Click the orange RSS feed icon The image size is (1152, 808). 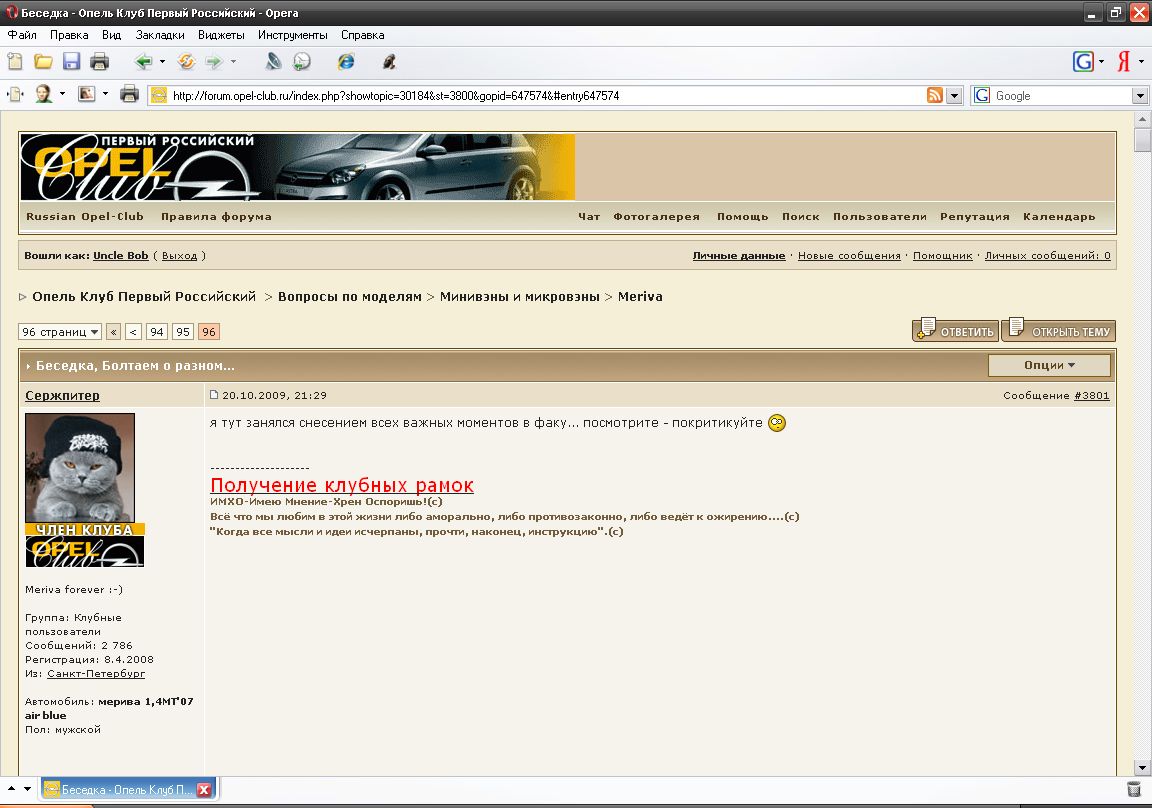point(935,95)
